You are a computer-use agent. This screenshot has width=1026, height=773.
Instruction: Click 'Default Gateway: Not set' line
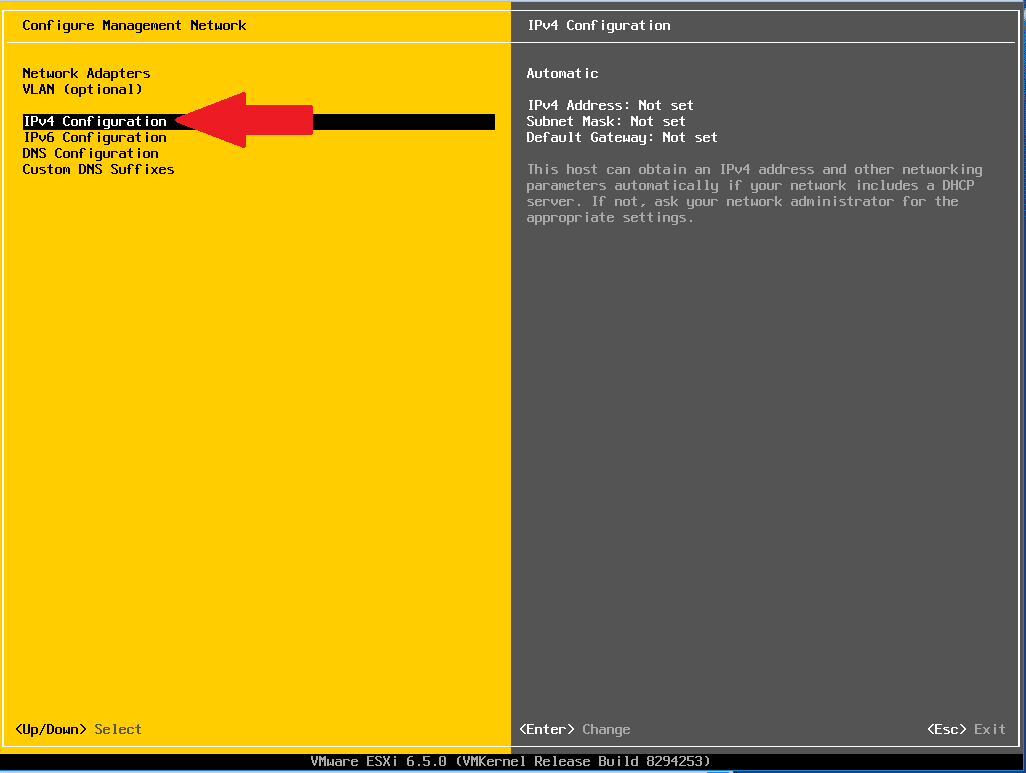(x=622, y=137)
